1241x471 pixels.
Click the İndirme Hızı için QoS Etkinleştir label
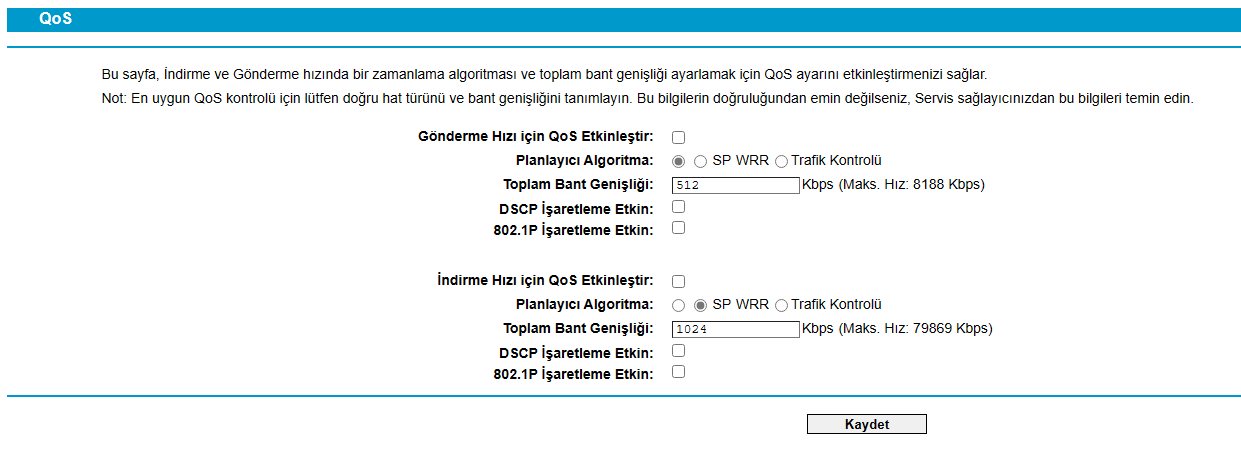(545, 281)
